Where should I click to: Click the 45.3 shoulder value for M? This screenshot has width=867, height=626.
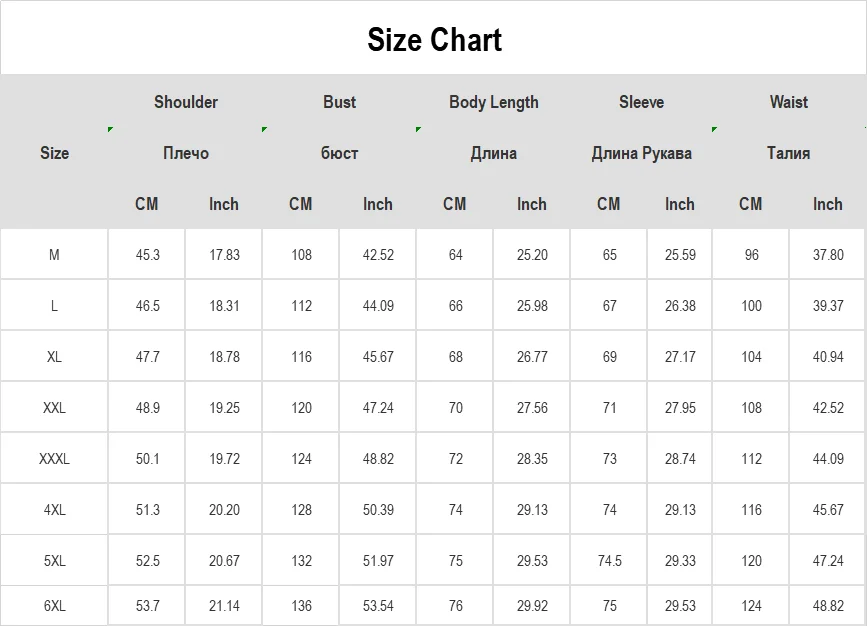[147, 255]
